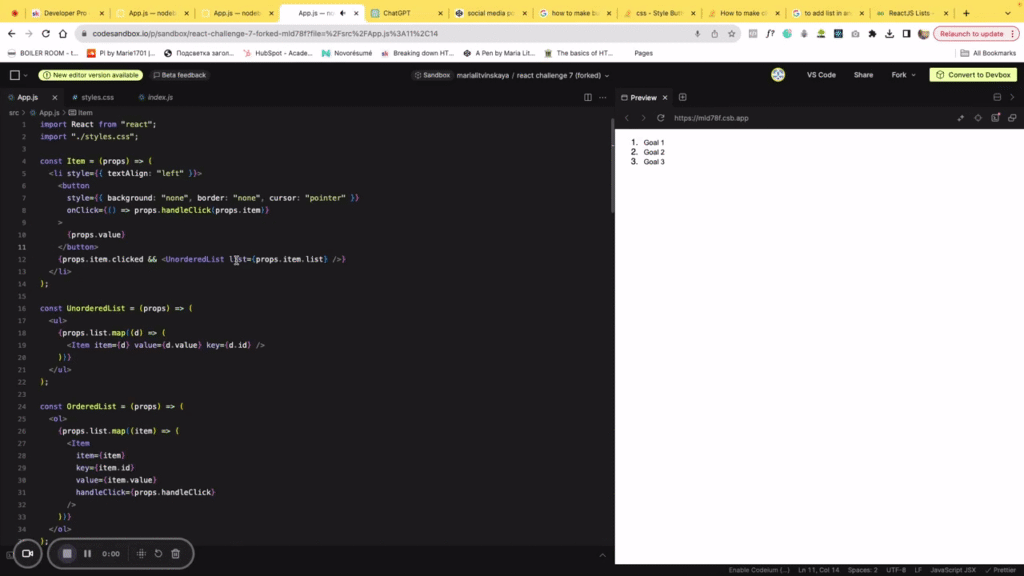Click the plus icon next to the Preview tab
The width and height of the screenshot is (1024, 576).
(x=682, y=97)
